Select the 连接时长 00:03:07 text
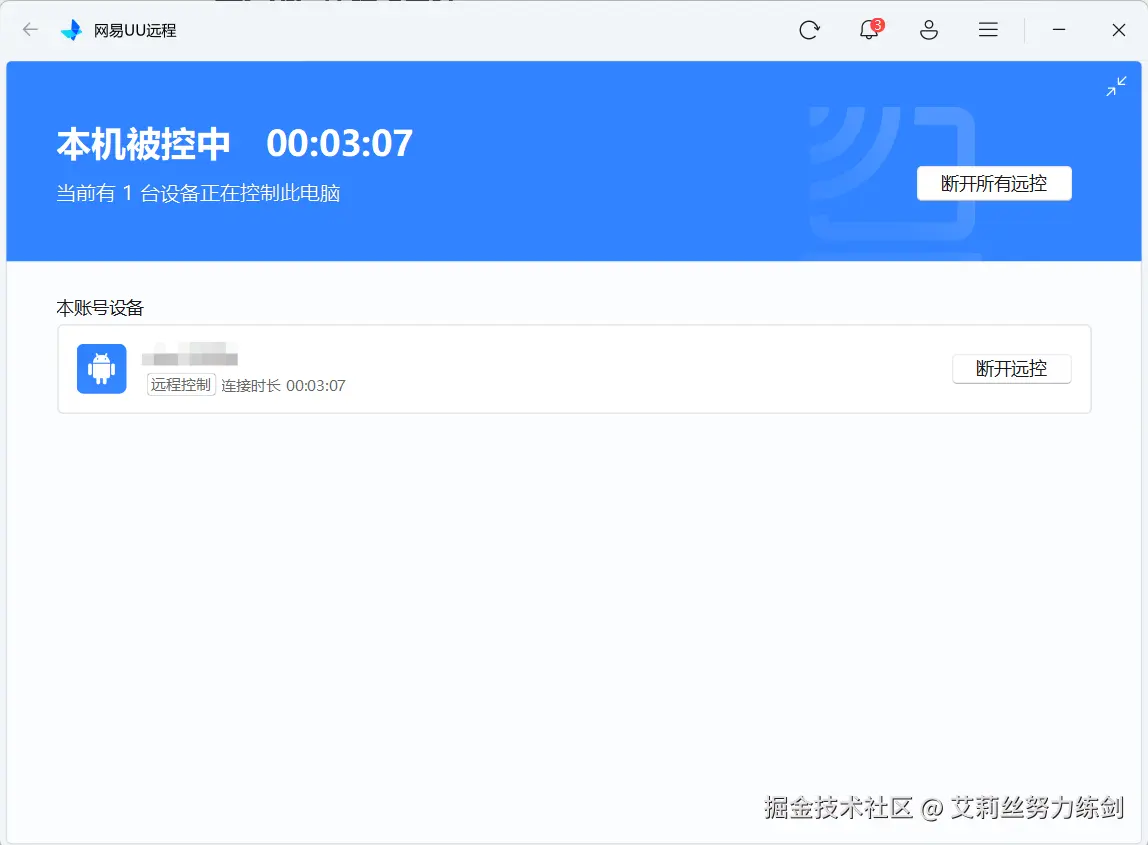 pos(283,386)
